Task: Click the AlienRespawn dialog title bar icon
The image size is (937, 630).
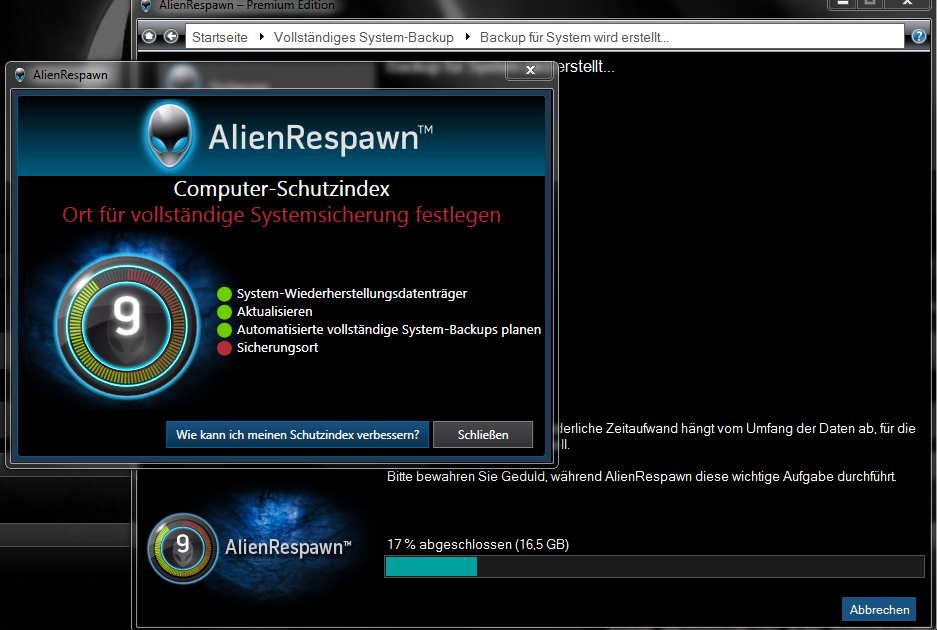Action: [20, 75]
